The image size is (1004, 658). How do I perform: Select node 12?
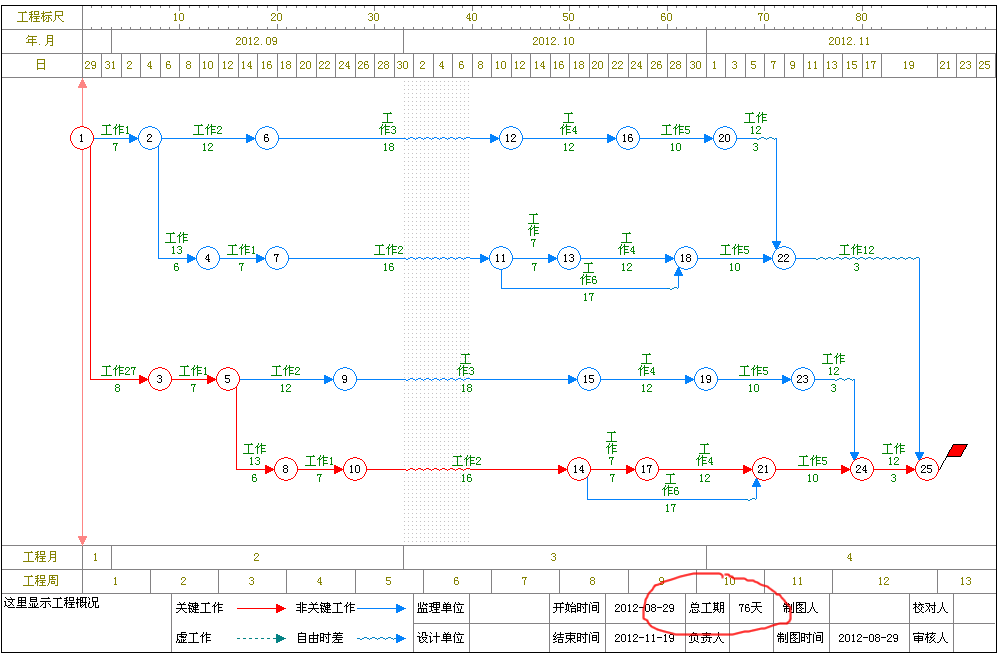[510, 138]
